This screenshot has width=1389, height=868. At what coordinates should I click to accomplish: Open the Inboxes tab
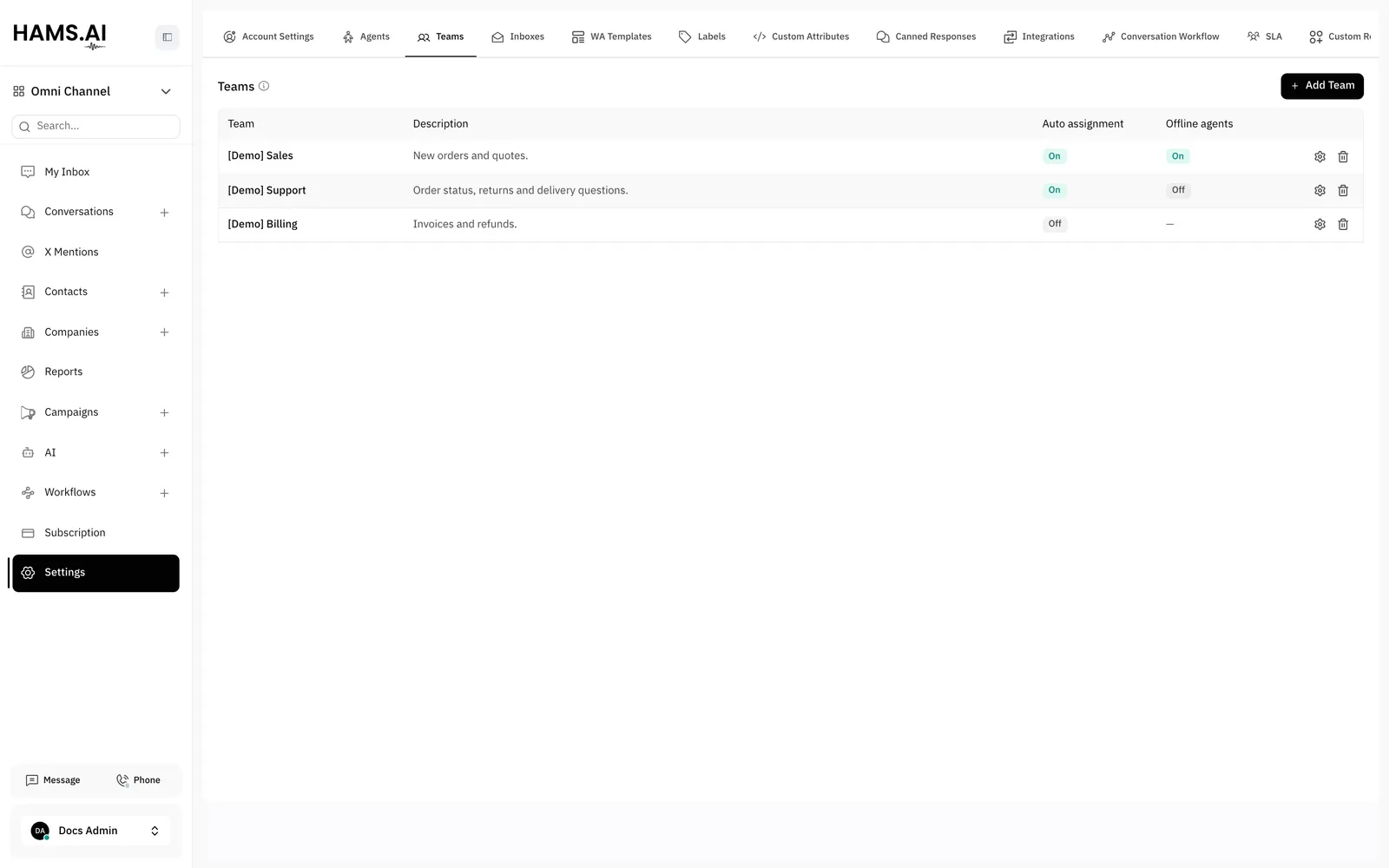517,36
